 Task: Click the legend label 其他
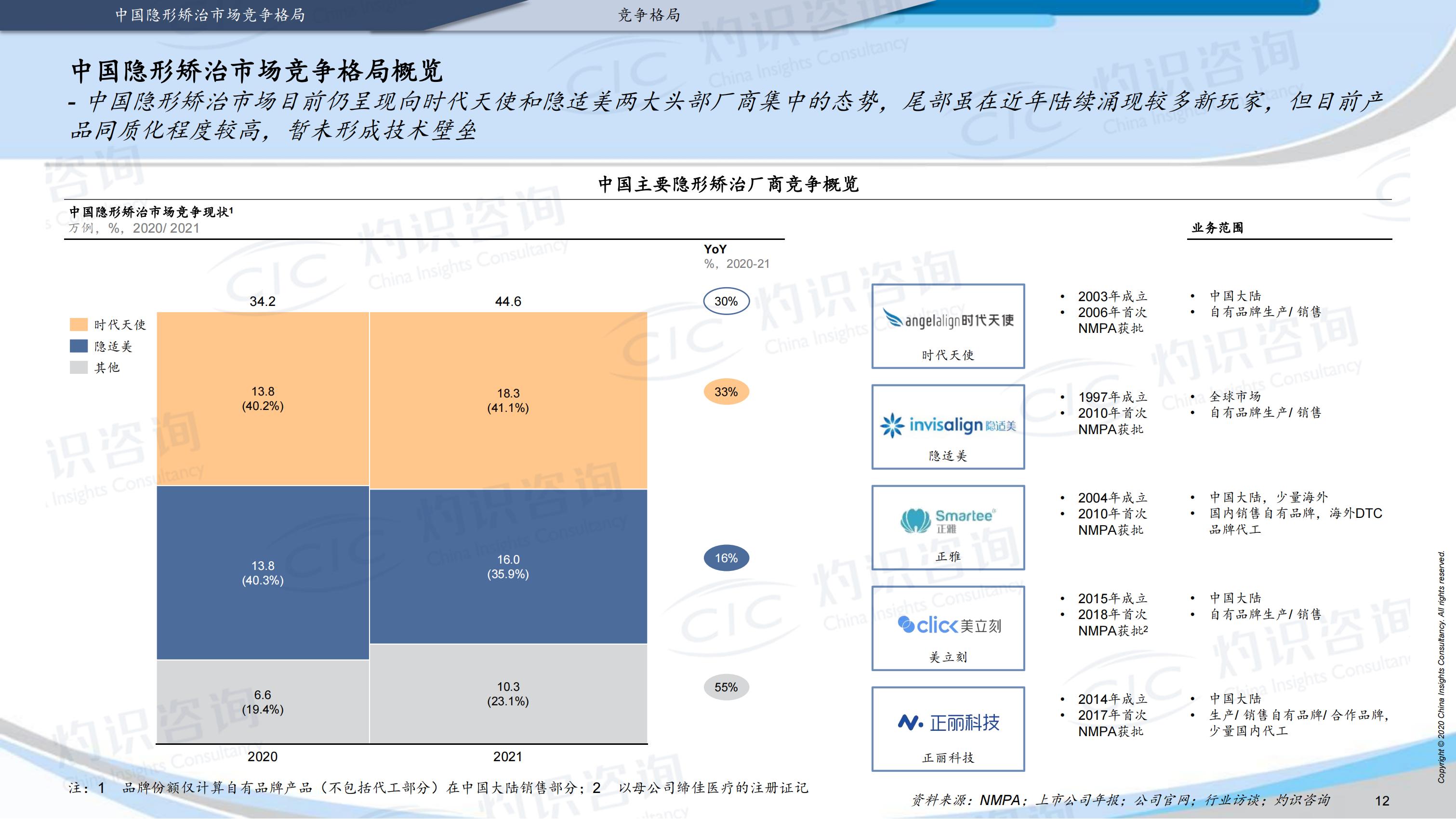click(x=107, y=368)
